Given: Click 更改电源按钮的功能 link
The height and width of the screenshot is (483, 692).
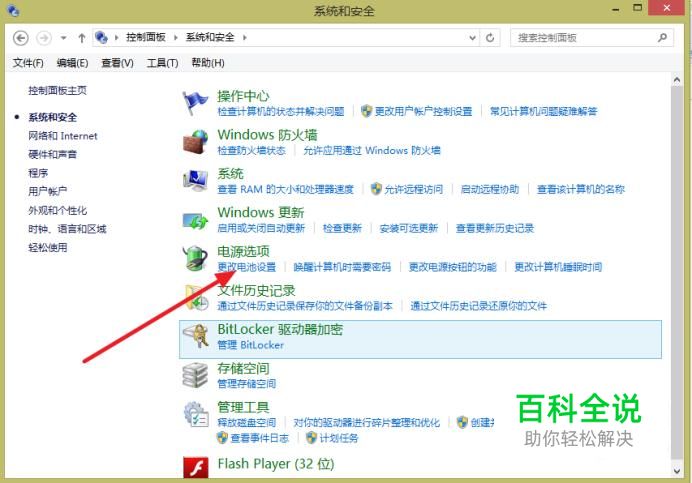Looking at the screenshot, I should click(x=453, y=267).
